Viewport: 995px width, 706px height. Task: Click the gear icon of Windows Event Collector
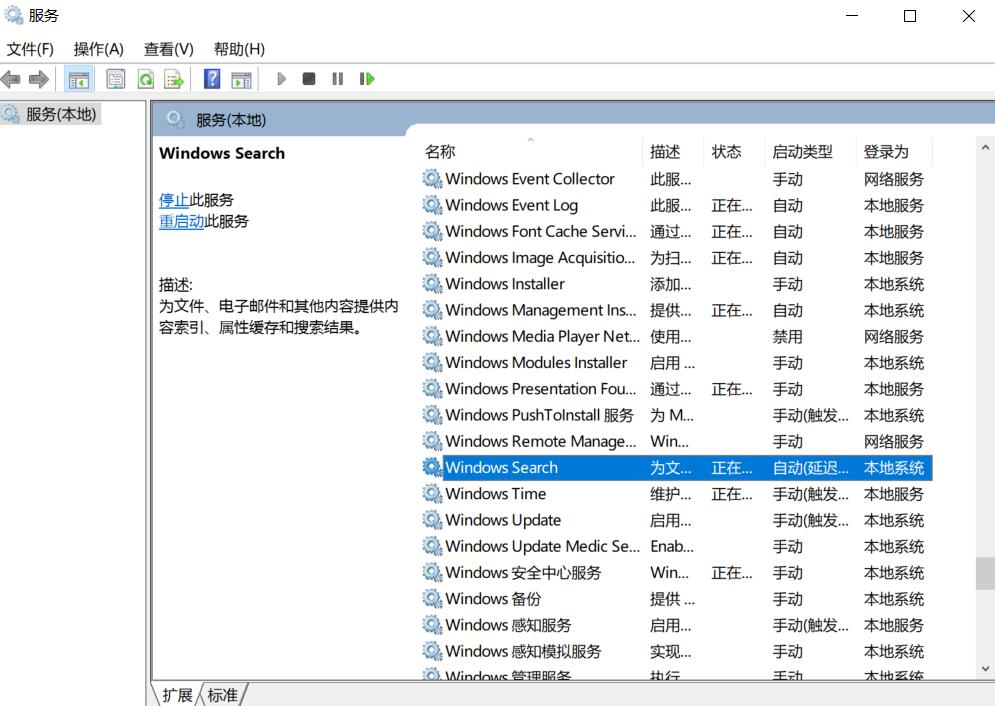click(432, 179)
